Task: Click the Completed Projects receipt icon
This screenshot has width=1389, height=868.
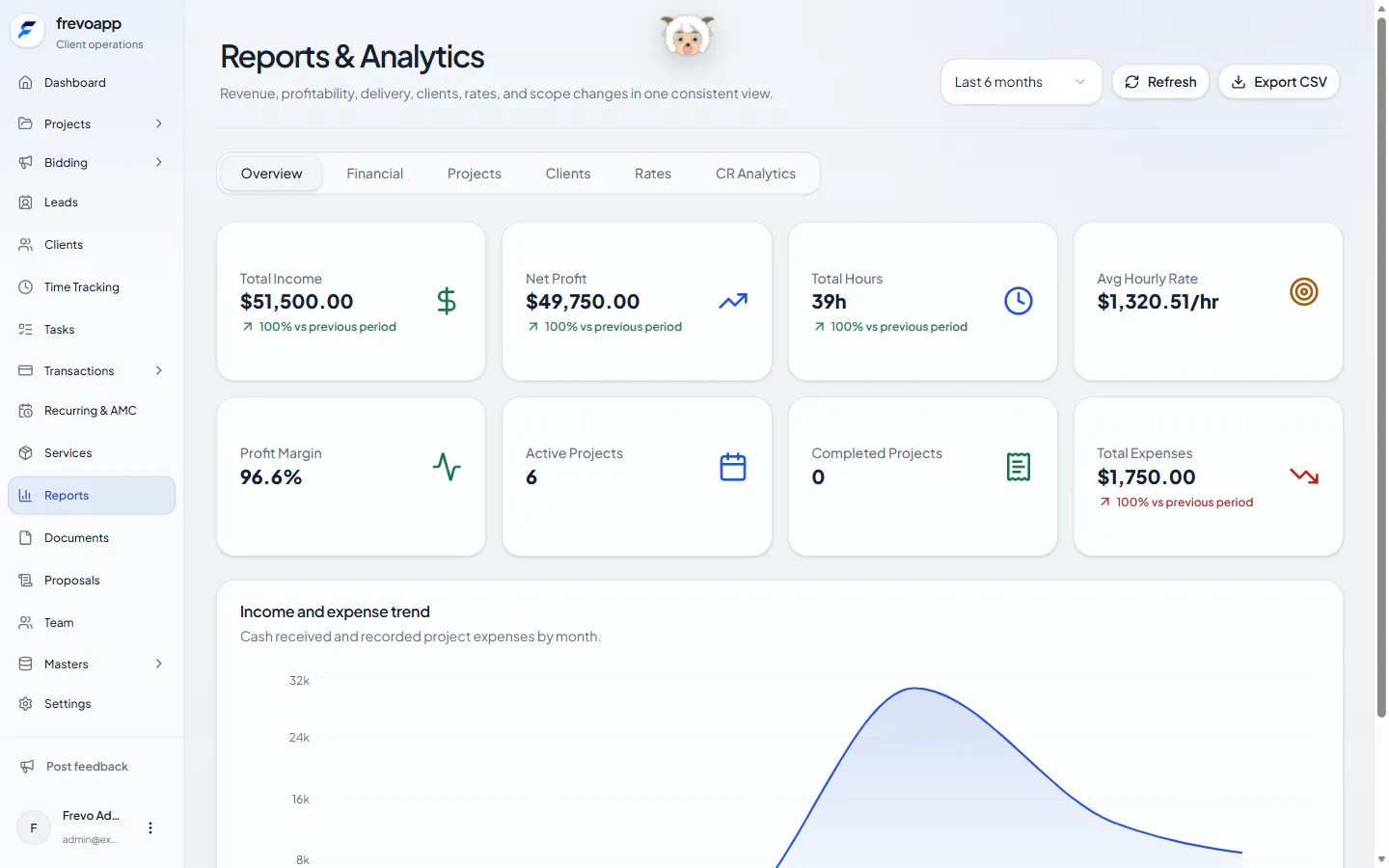Action: click(x=1019, y=467)
